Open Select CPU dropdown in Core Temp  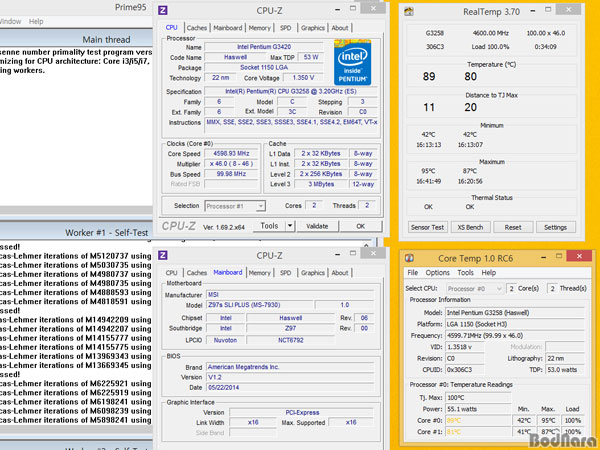point(474,289)
